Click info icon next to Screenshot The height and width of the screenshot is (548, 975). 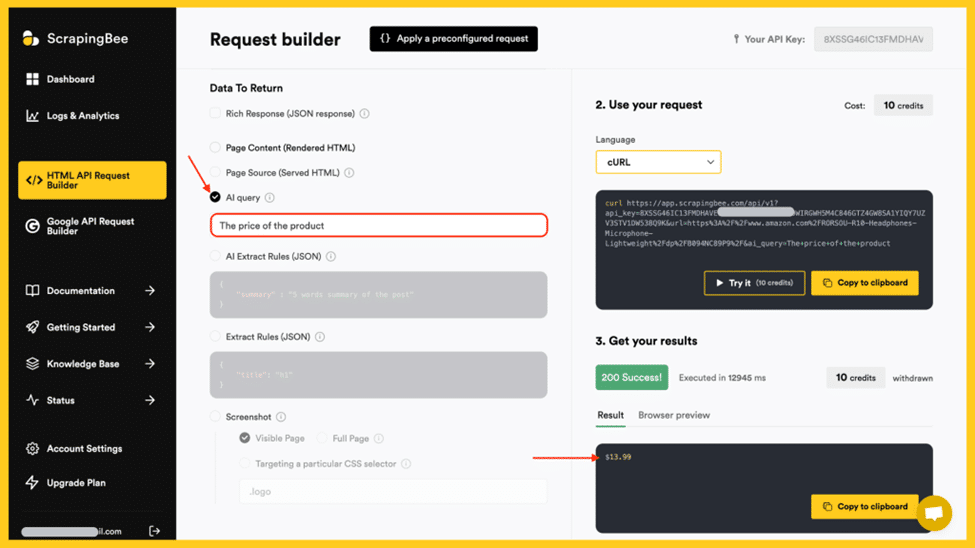pos(281,417)
